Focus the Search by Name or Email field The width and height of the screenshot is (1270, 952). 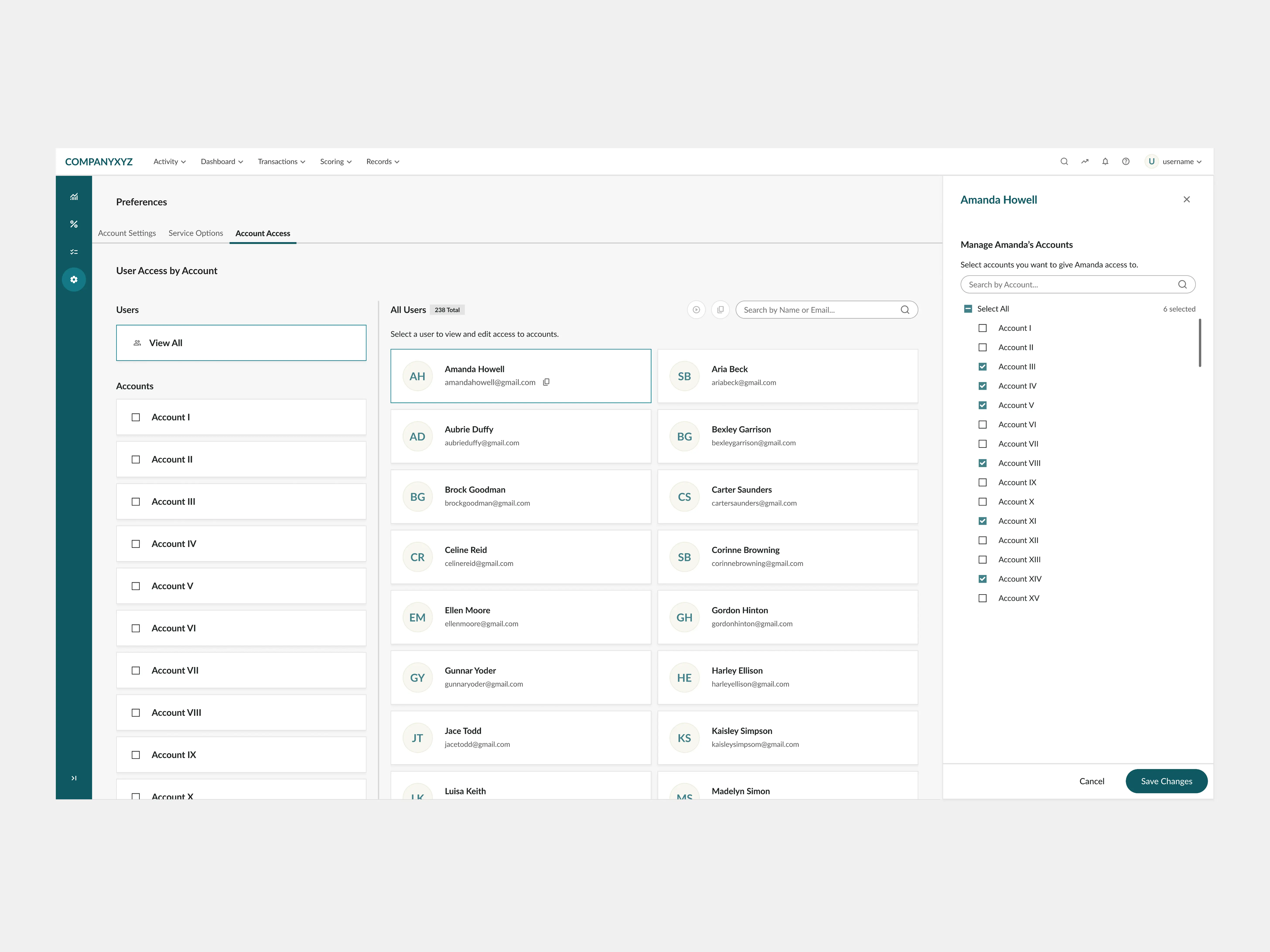point(826,310)
